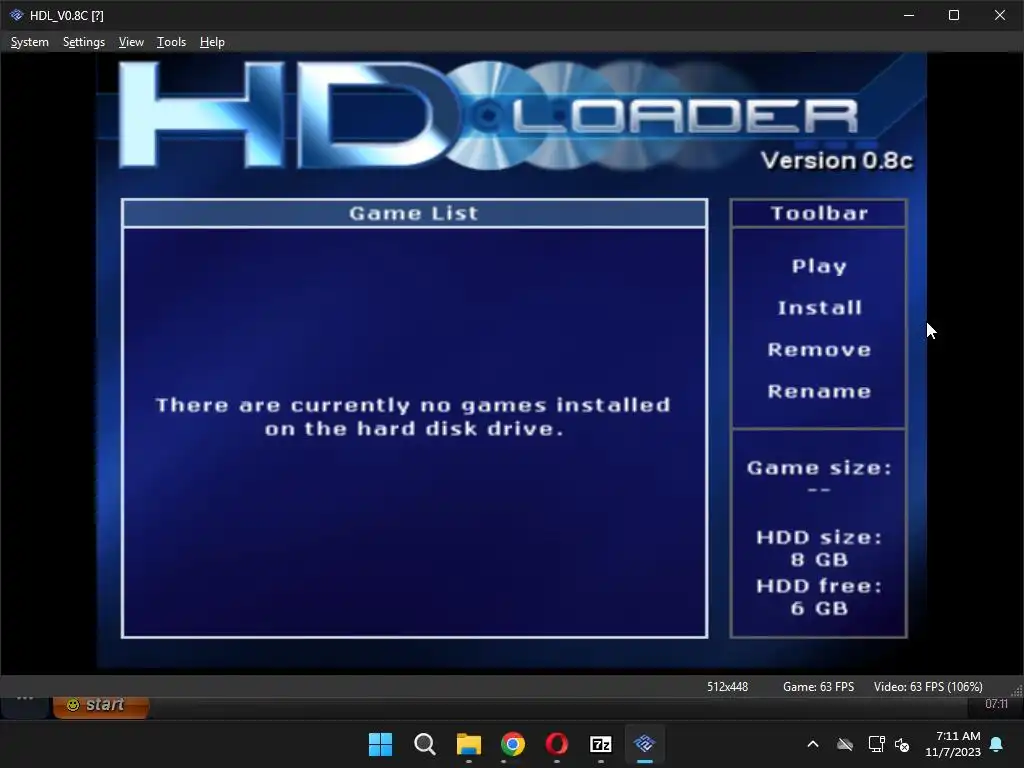Click the window resize grip in the status bar

point(1016,690)
